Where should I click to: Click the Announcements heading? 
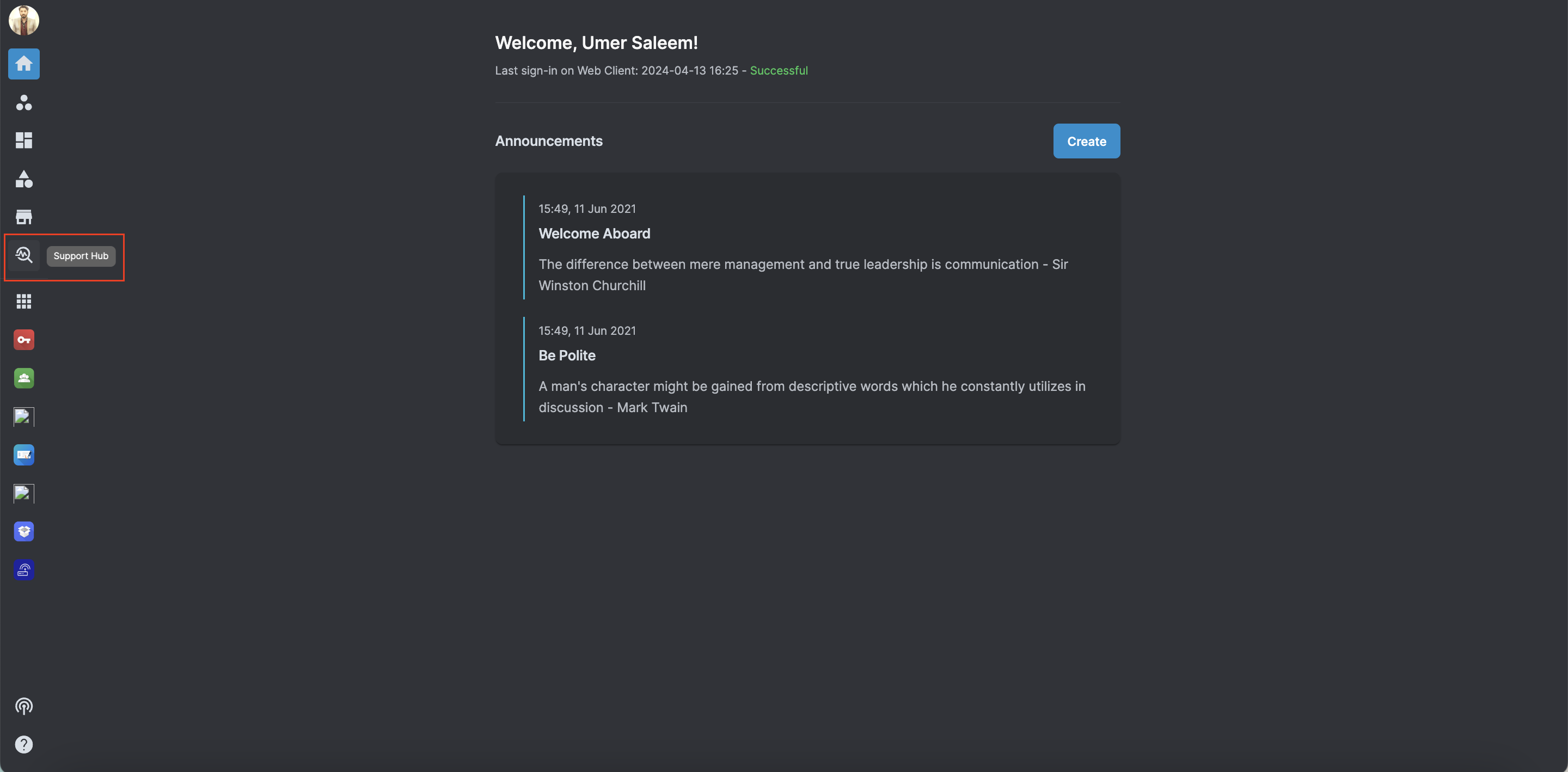548,140
